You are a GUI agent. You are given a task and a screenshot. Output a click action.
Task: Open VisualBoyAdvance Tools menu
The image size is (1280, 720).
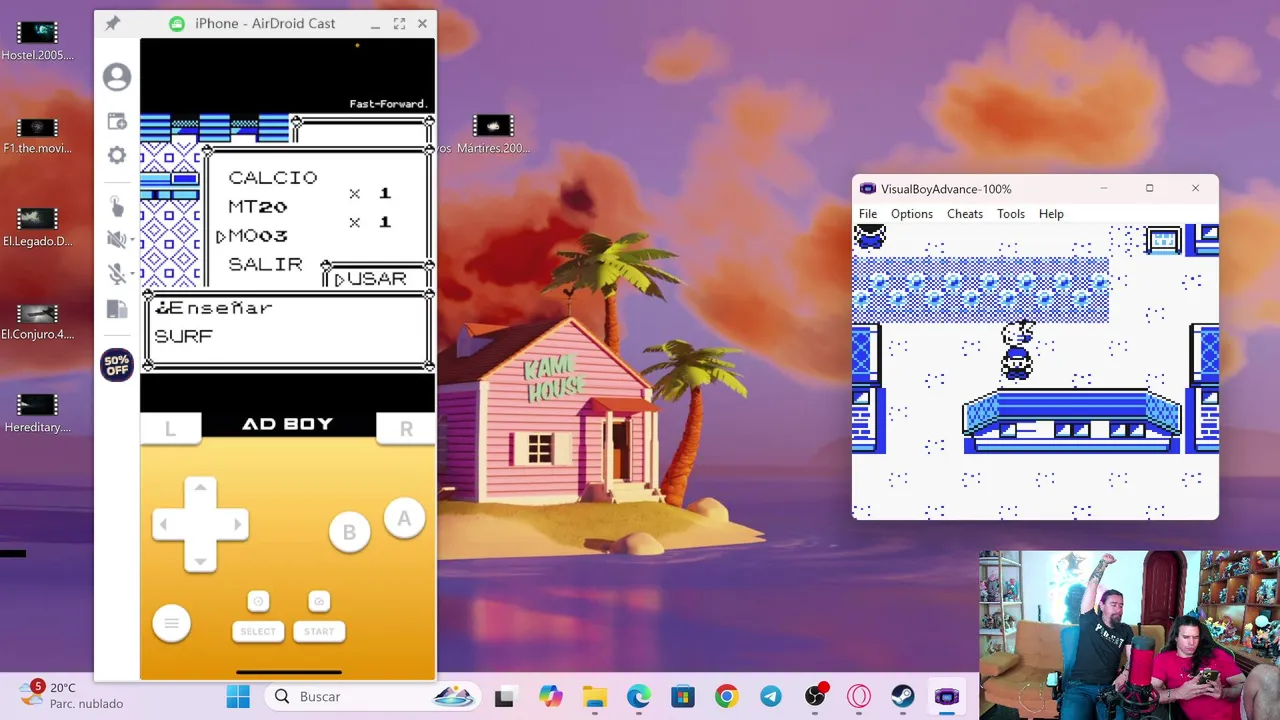tap(1011, 214)
